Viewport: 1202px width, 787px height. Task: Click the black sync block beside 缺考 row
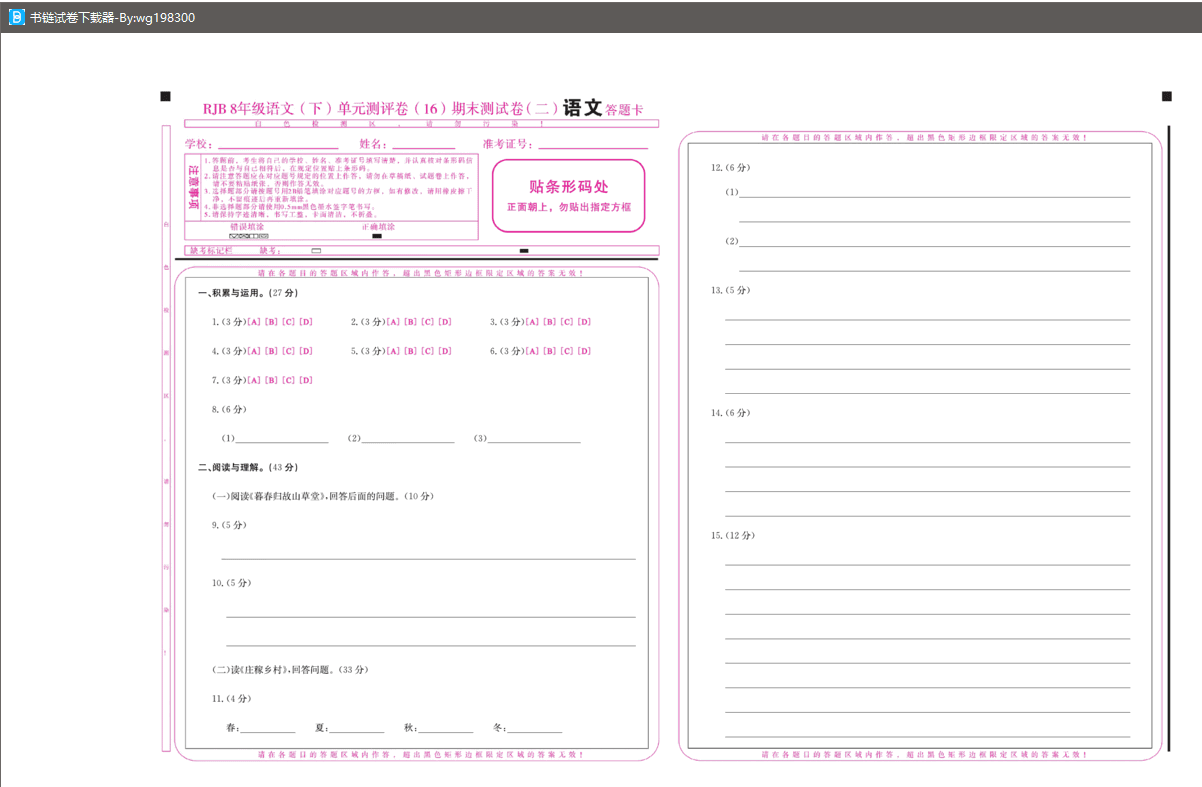pyautogui.click(x=524, y=251)
